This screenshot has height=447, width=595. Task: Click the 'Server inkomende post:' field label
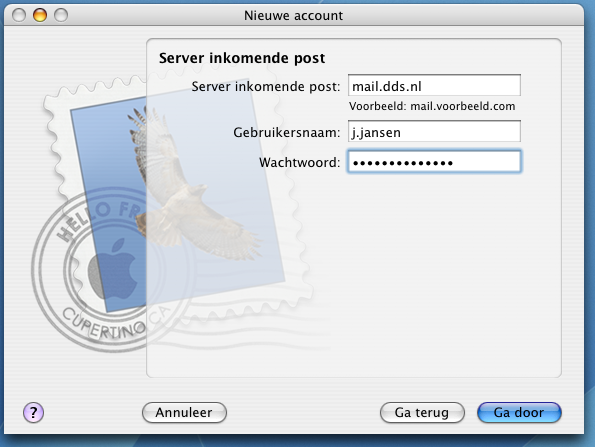[x=266, y=87]
